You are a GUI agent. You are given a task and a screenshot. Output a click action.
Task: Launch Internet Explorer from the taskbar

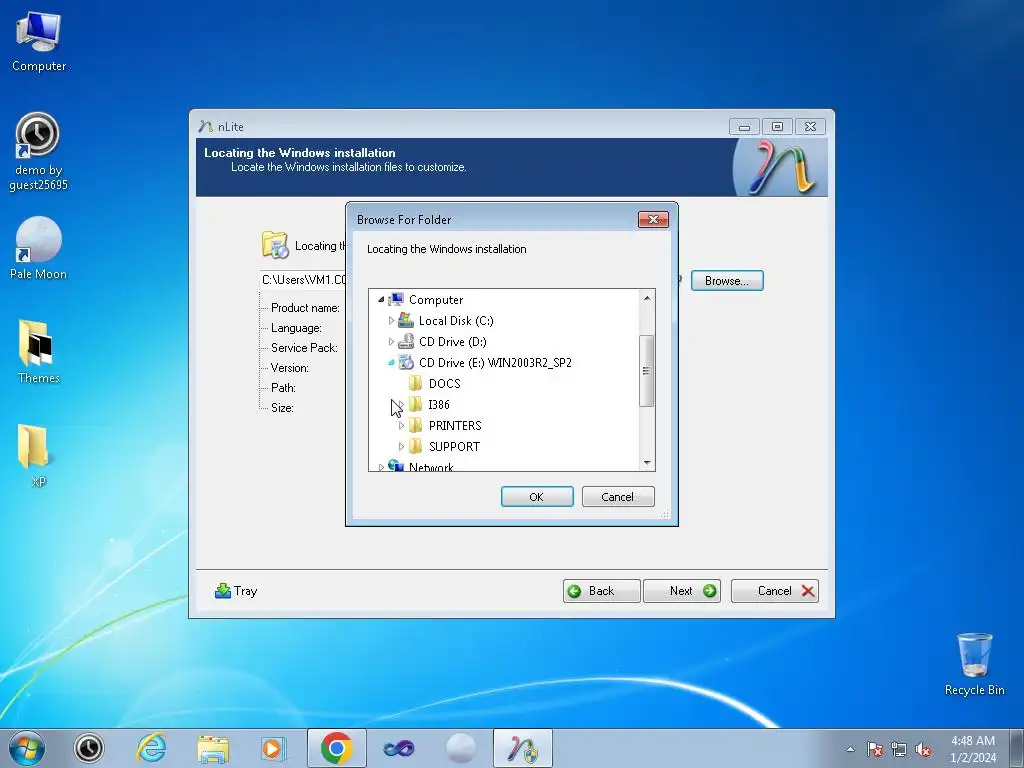coord(151,748)
